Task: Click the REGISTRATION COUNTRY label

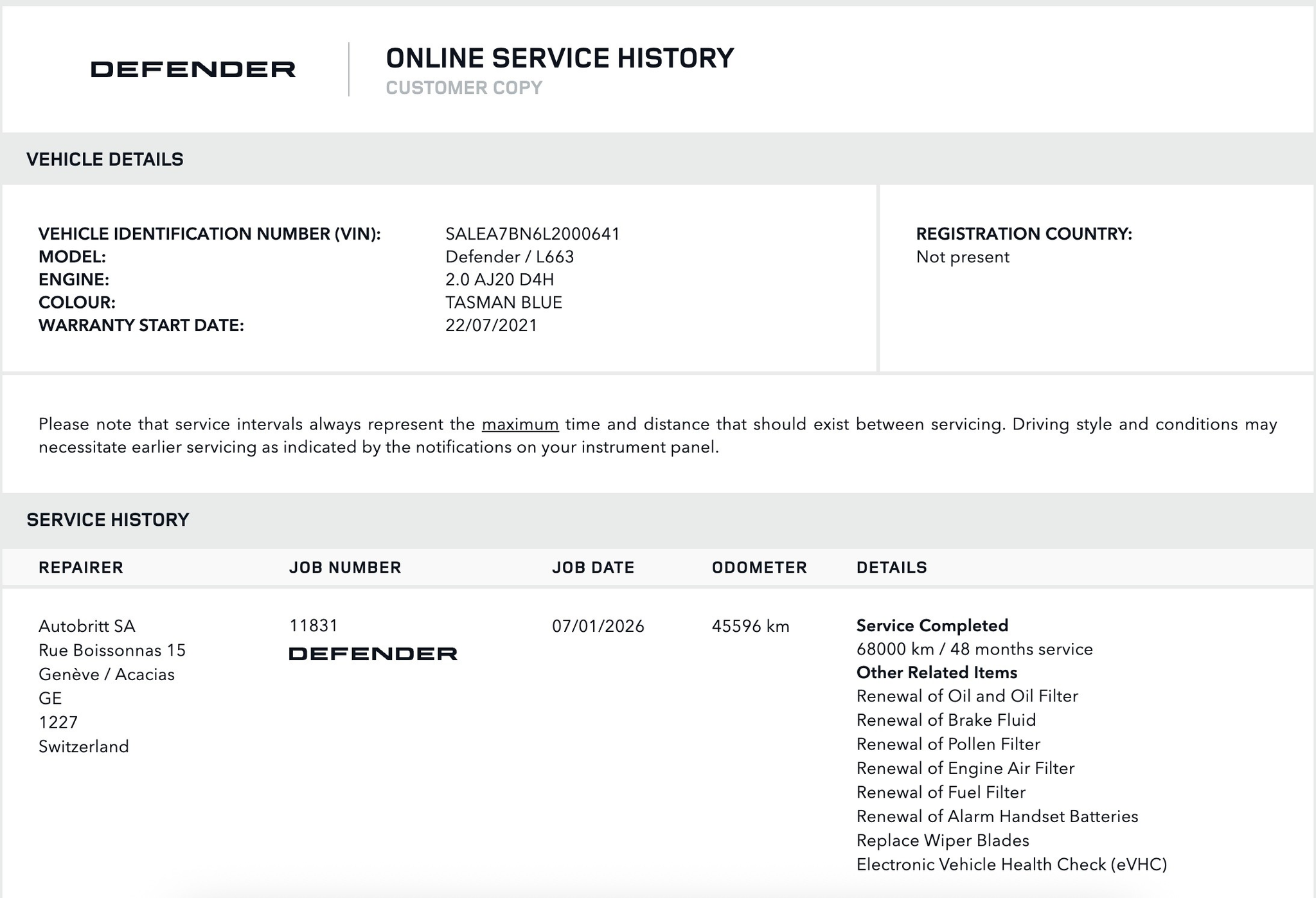Action: 1024,234
